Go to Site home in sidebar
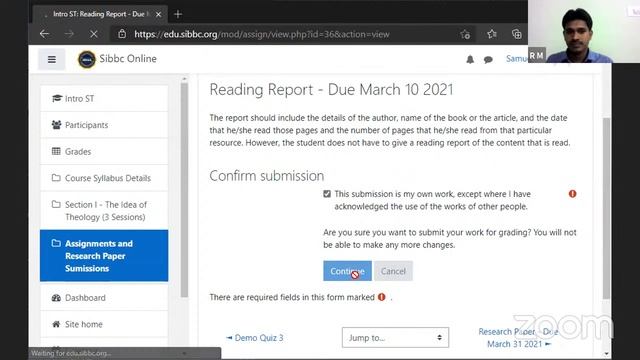 point(104,324)
